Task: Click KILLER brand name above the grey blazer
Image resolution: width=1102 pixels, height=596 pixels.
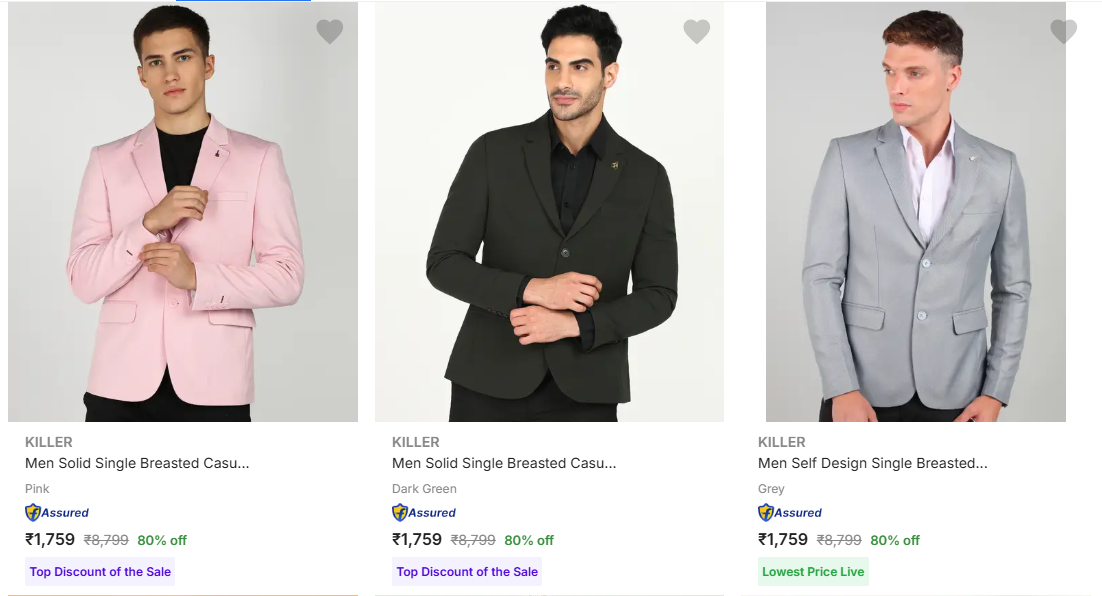Action: 782,442
